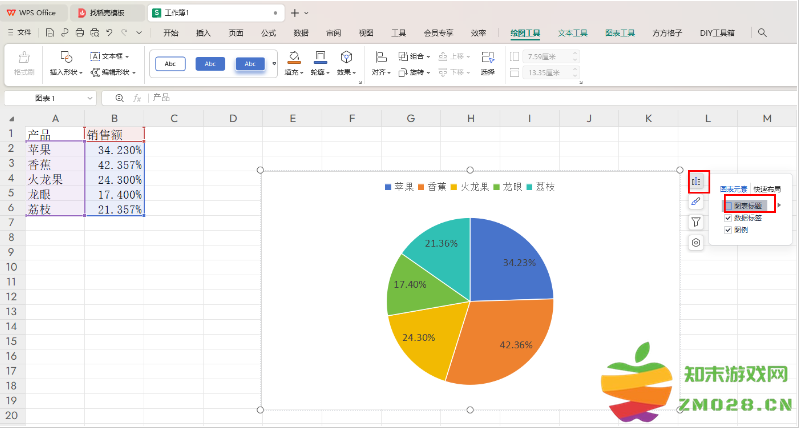This screenshot has height=428, width=800.
Task: Click the chart elements icon beside chart
Action: [x=697, y=182]
